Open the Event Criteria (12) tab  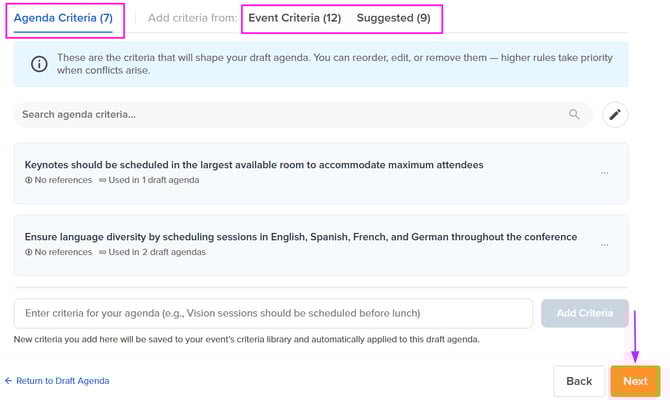coord(295,18)
